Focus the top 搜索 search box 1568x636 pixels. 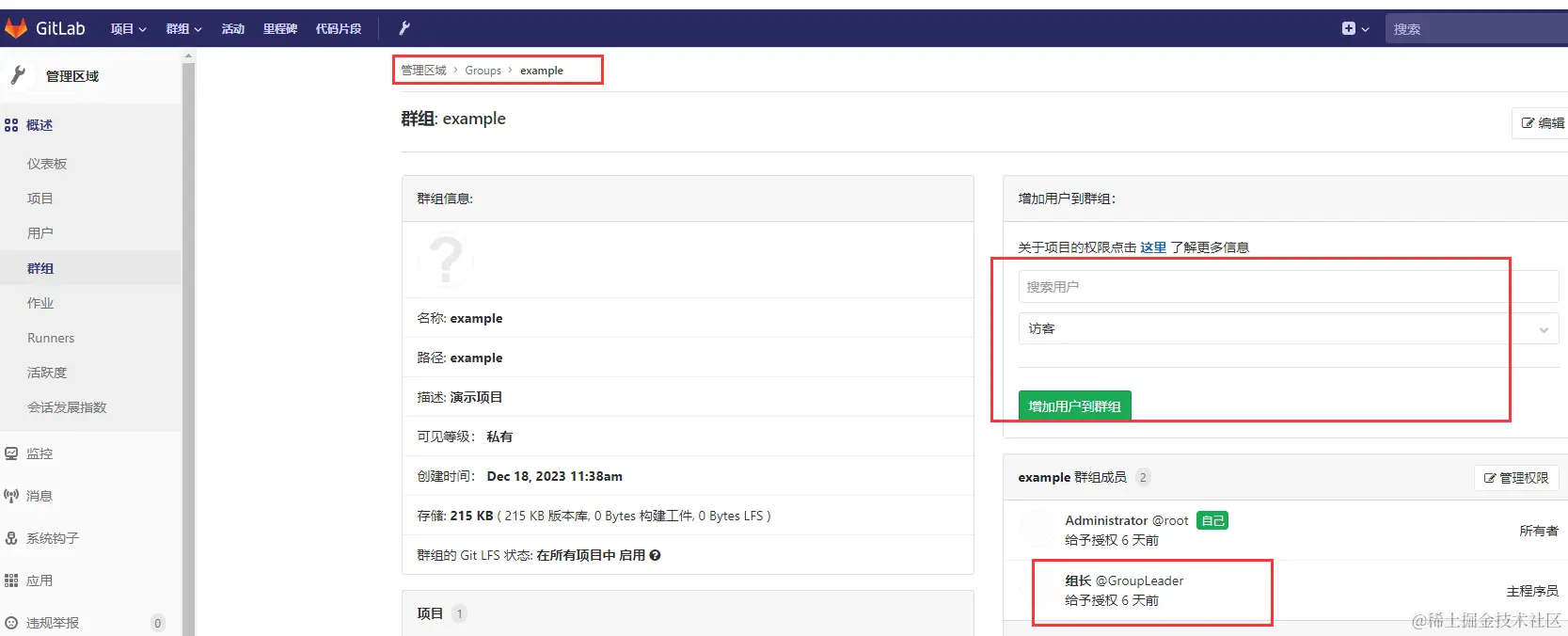[x=1476, y=29]
